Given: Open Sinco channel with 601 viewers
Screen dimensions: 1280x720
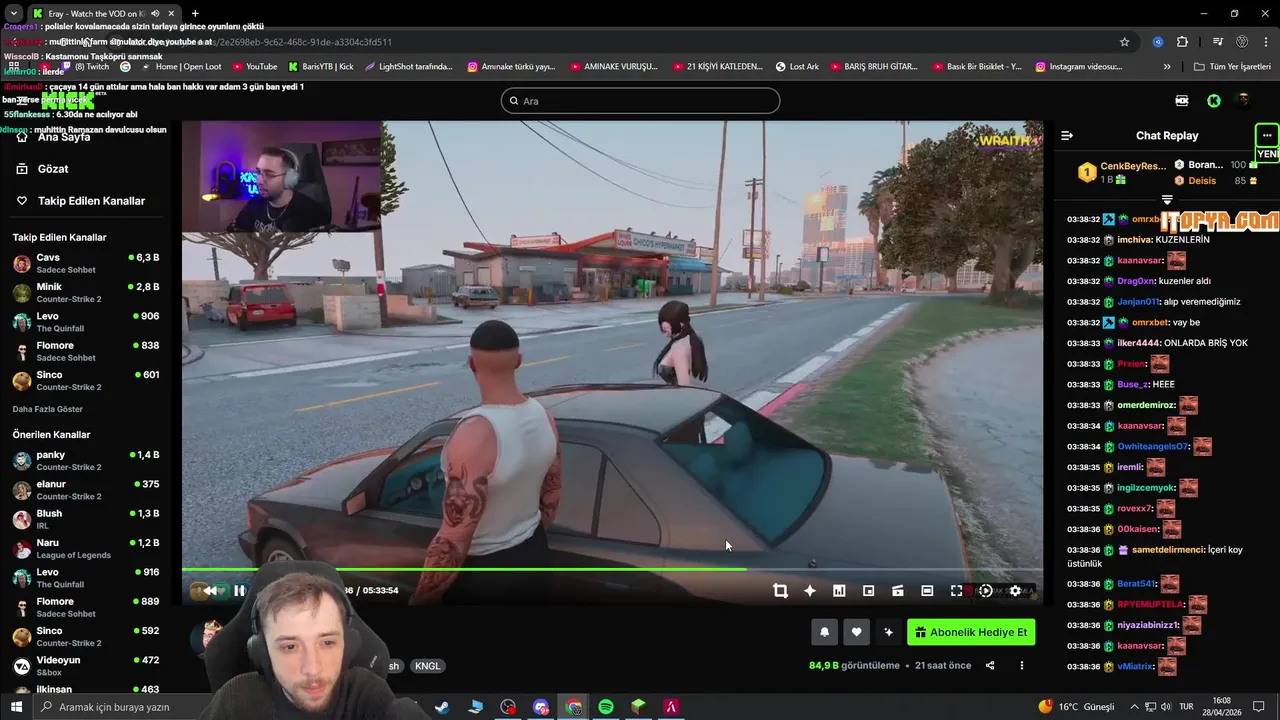Looking at the screenshot, I should 86,381.
